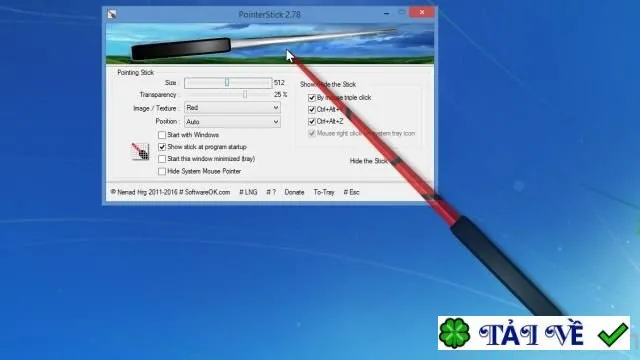Click the Hide the Stick button
640x360 pixels.
coord(369,161)
